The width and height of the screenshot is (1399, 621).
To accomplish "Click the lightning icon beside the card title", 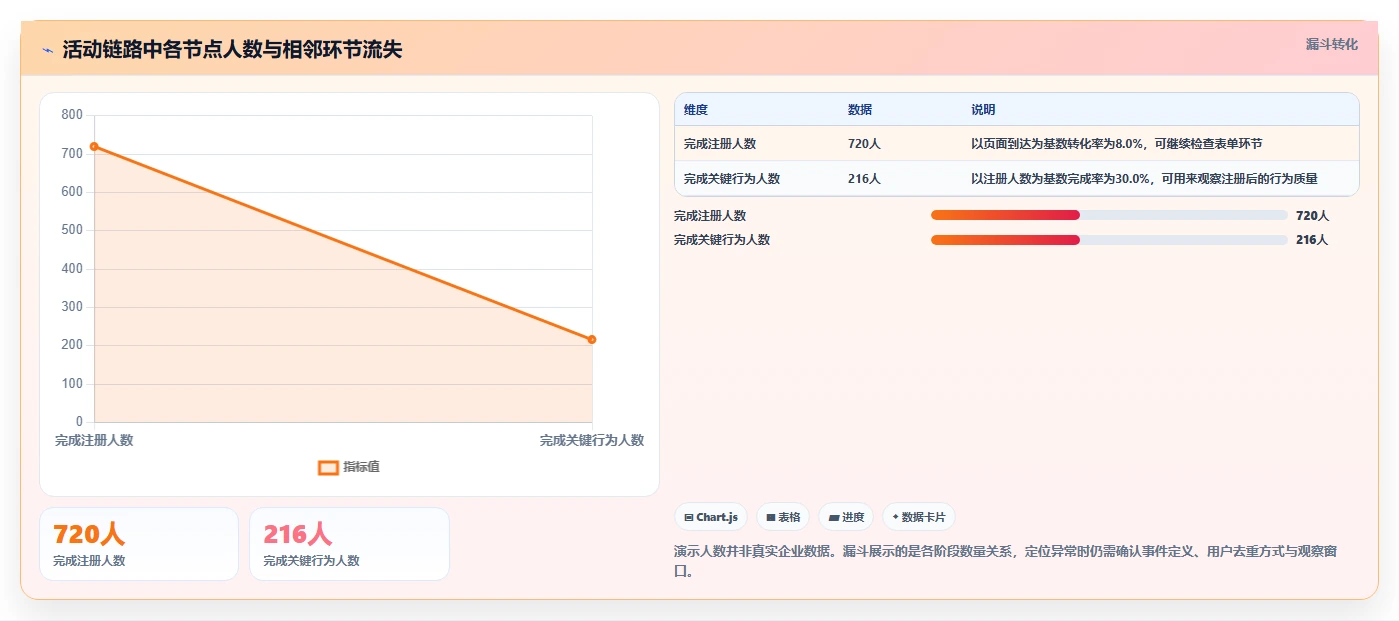I will pyautogui.click(x=47, y=50).
